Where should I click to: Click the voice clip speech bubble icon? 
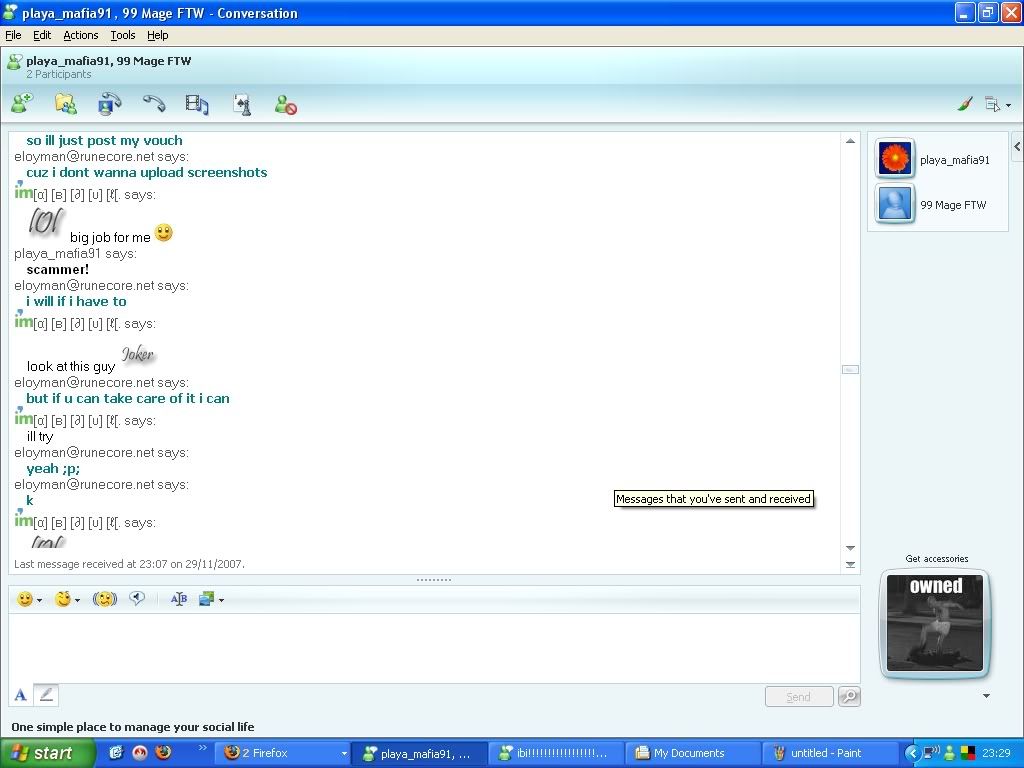[x=137, y=599]
